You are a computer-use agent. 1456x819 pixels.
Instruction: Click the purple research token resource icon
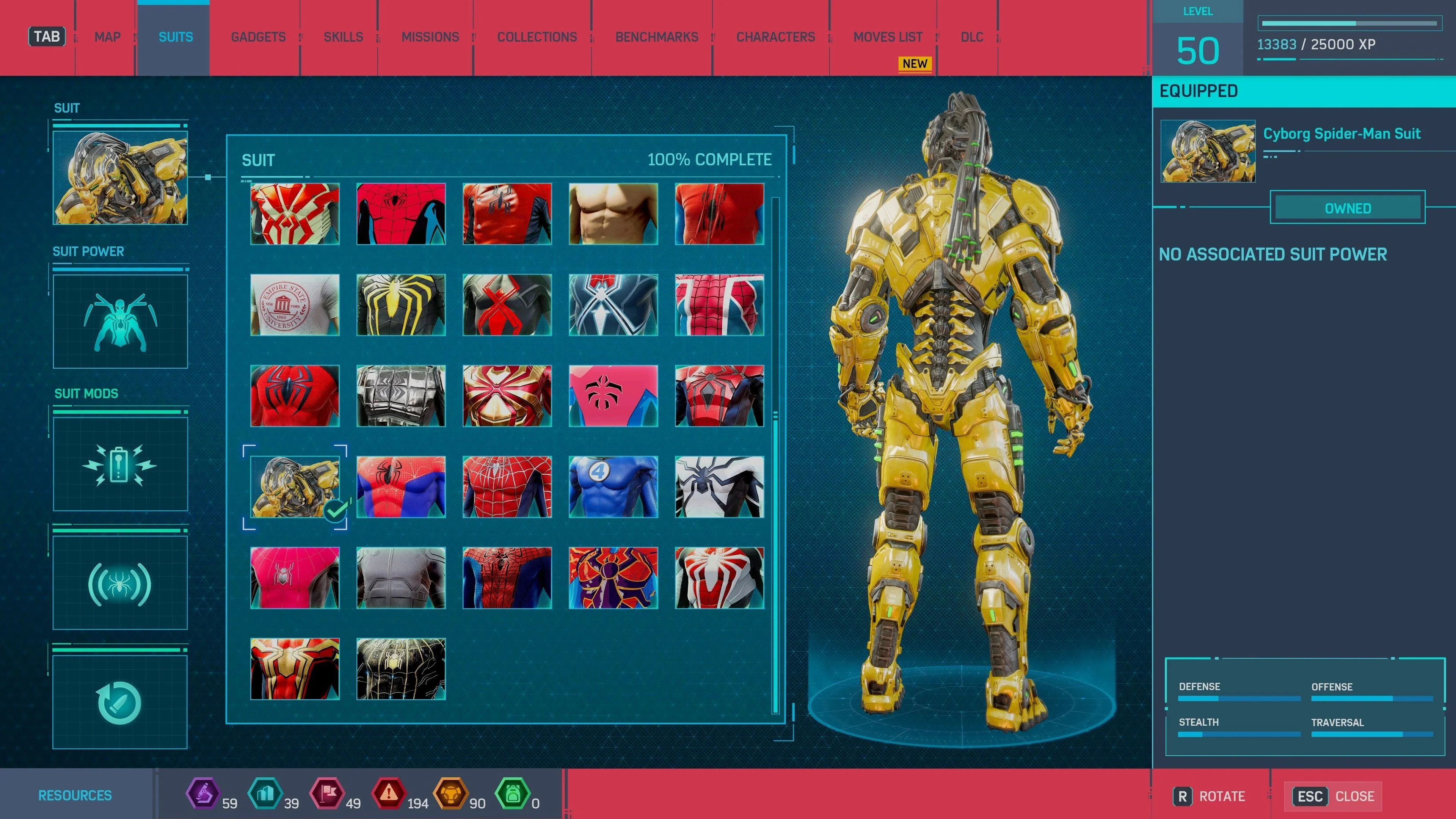pyautogui.click(x=203, y=794)
